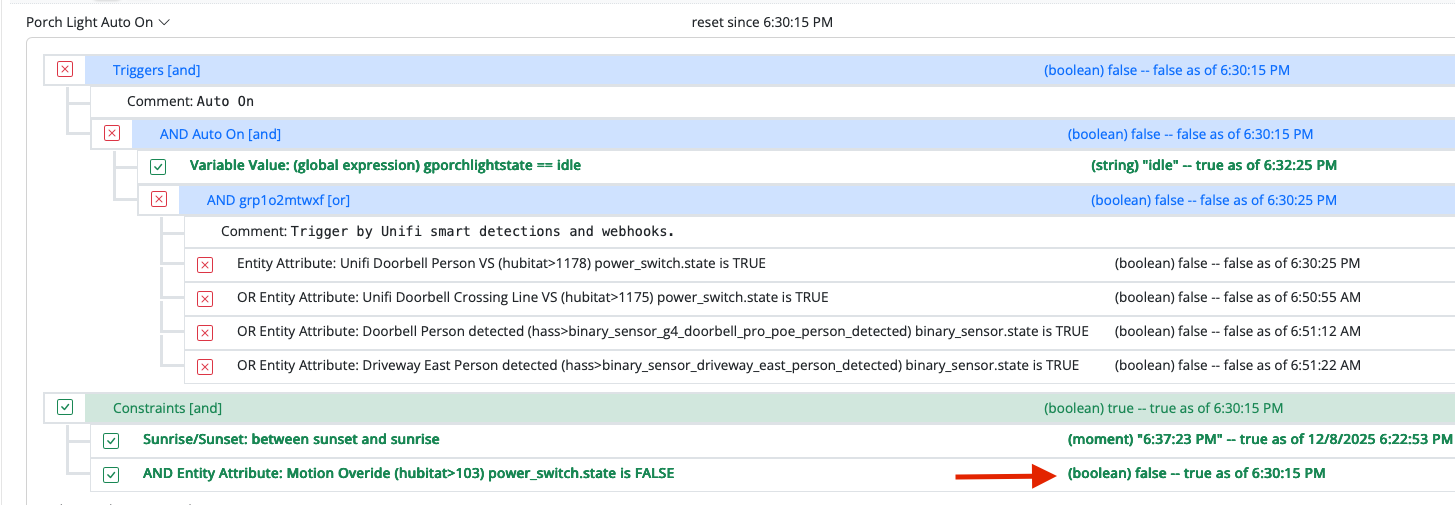Click green check beside gporchlightstate variable condition
This screenshot has height=505, width=1455.
click(x=158, y=166)
